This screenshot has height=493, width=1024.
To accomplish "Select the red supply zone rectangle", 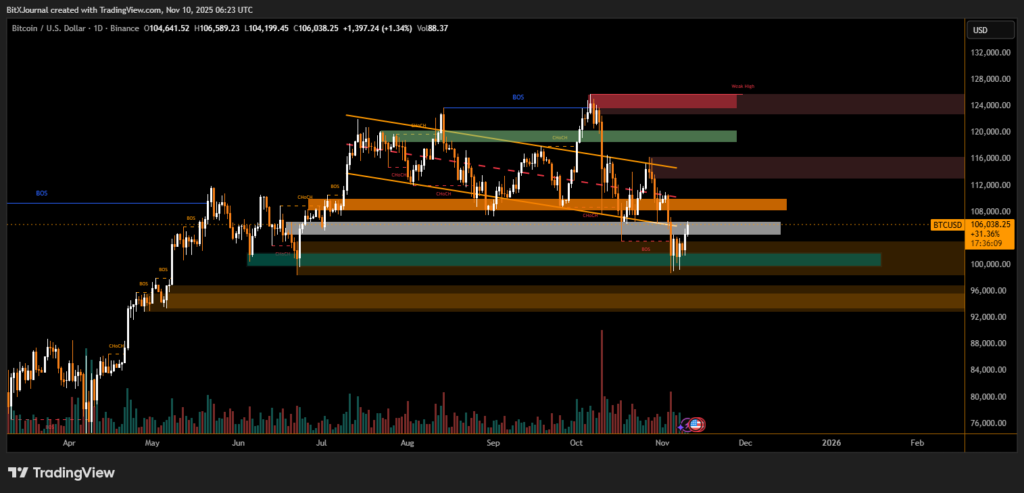I will [x=662, y=101].
